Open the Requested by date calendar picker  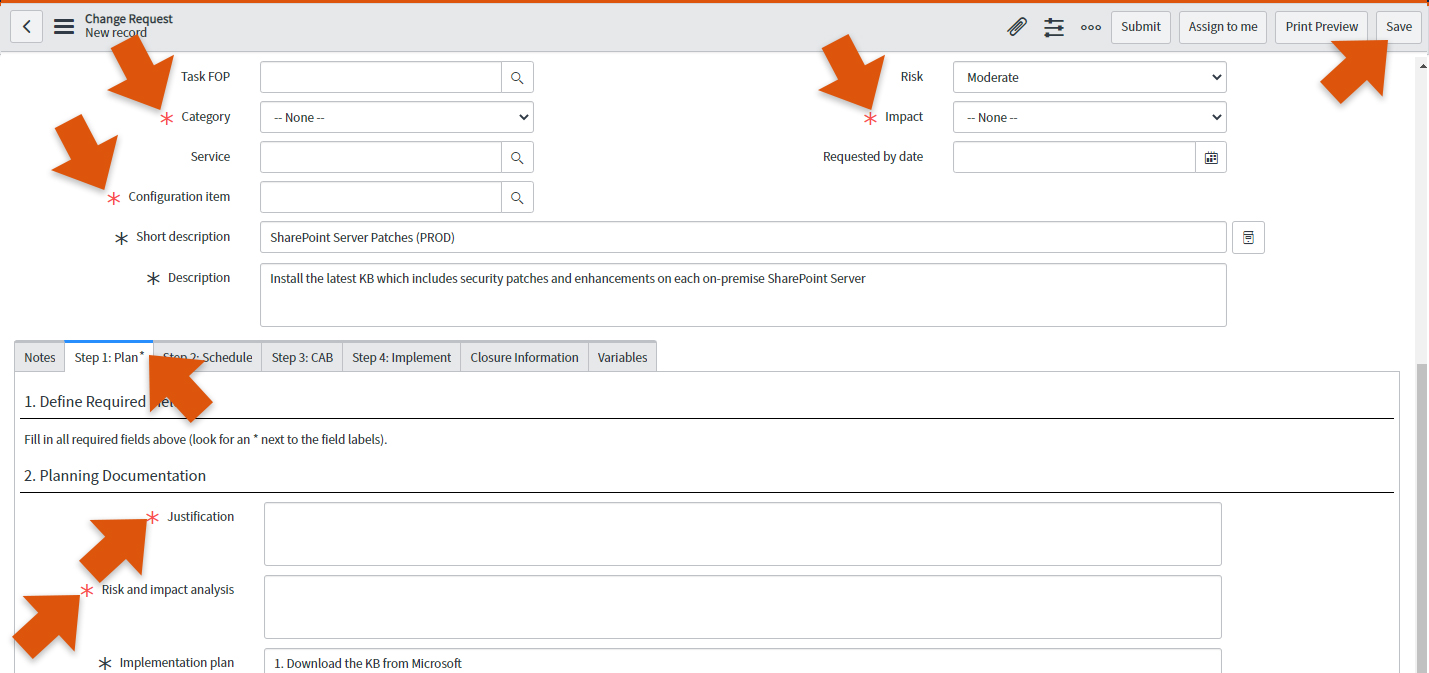[x=1211, y=157]
